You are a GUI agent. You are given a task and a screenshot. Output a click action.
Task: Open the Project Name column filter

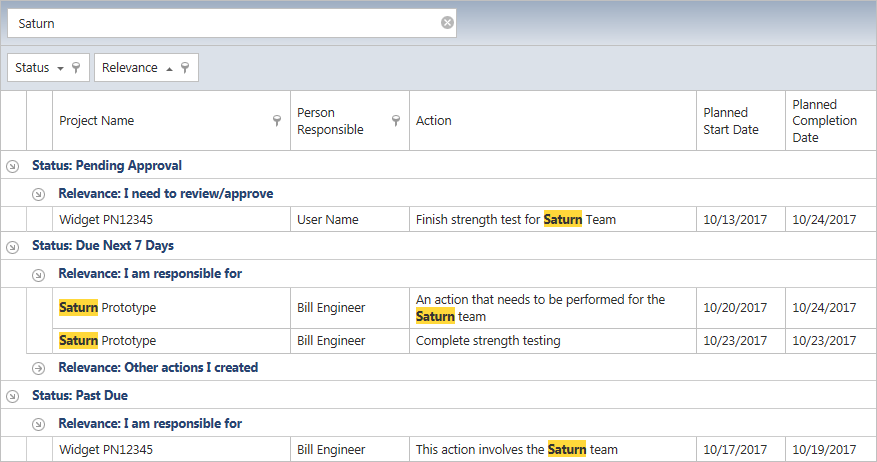[277, 121]
